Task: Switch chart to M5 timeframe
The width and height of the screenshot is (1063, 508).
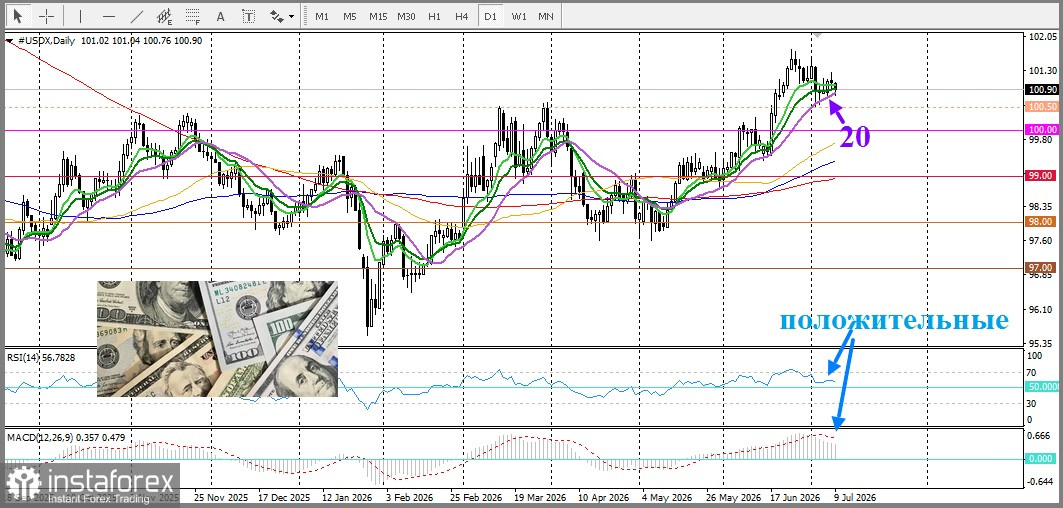Action: pos(349,16)
